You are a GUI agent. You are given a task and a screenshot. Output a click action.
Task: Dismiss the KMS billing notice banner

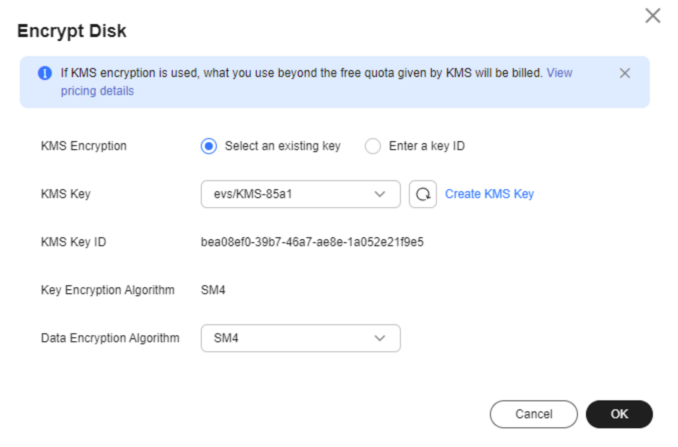coord(624,73)
